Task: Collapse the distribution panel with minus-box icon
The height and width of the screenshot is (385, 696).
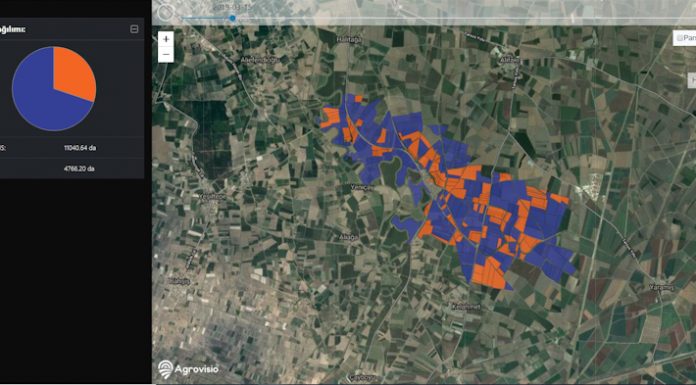Action: tap(134, 29)
